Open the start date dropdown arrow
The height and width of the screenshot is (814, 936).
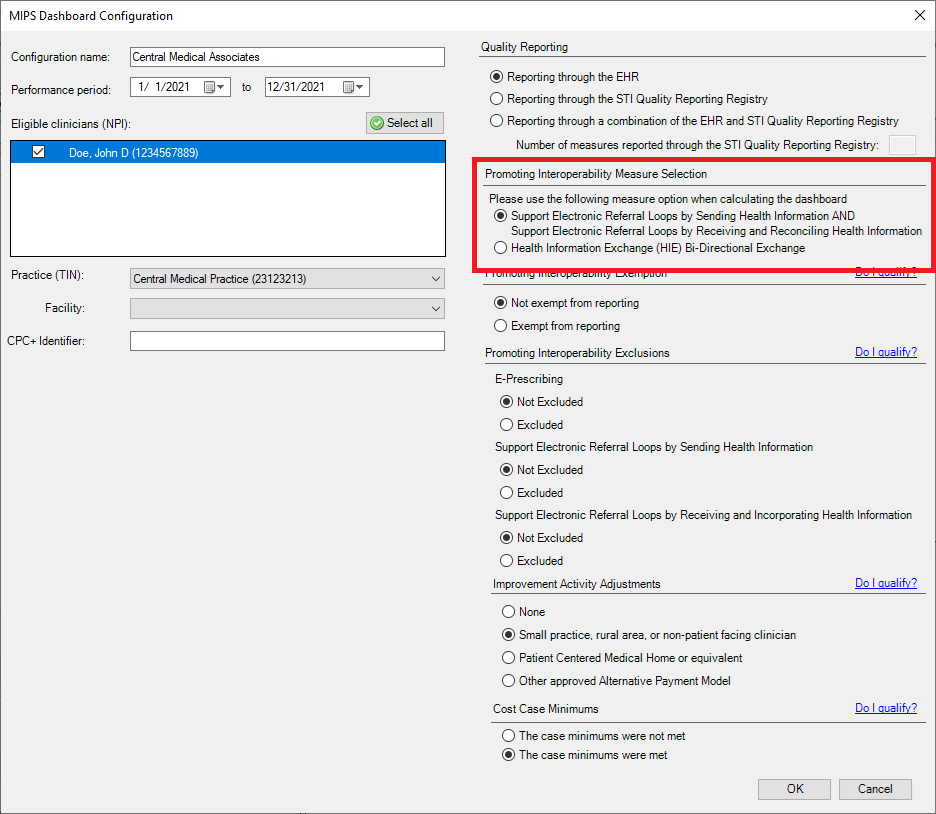[222, 87]
